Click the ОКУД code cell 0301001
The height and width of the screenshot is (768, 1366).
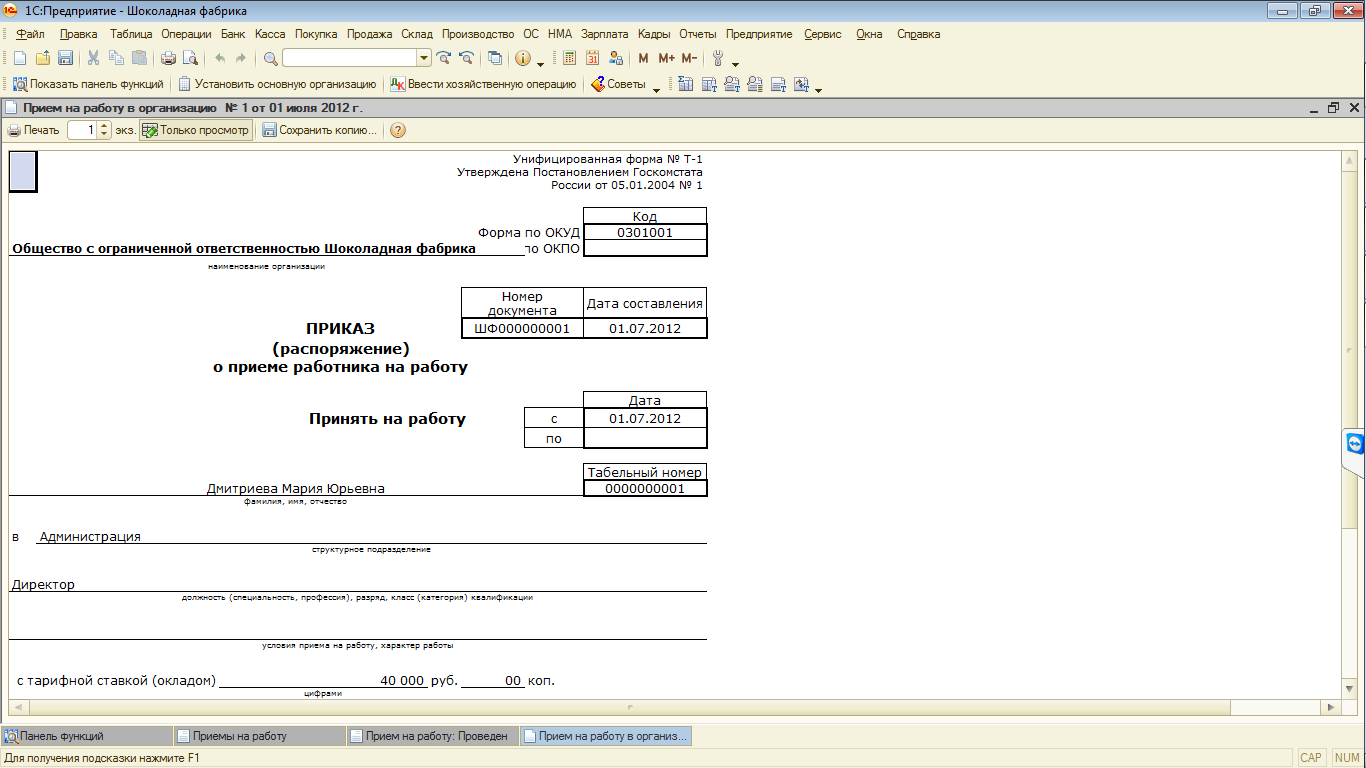click(645, 232)
